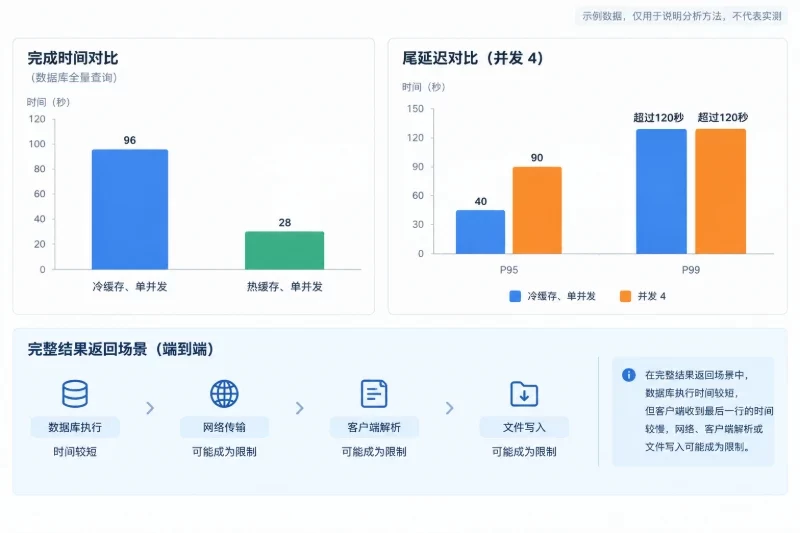Click the blue 96-second bar
The image size is (800, 533).
[x=130, y=209]
